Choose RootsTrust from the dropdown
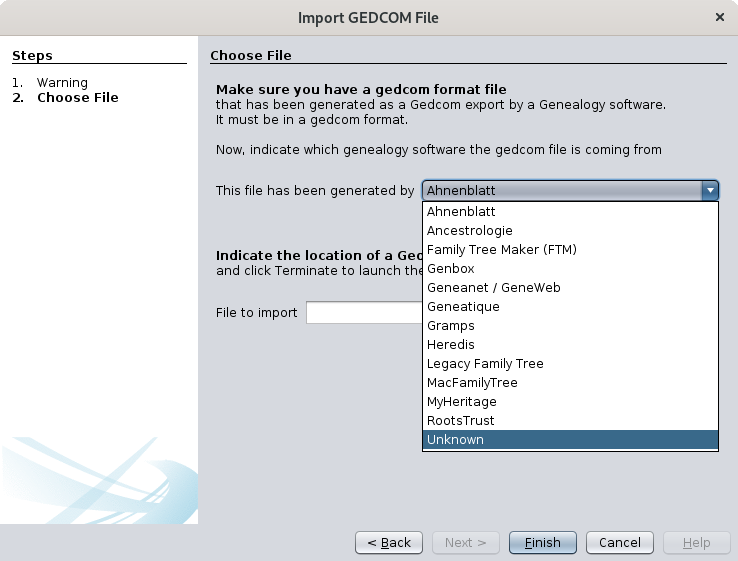The height and width of the screenshot is (561, 738). 570,421
